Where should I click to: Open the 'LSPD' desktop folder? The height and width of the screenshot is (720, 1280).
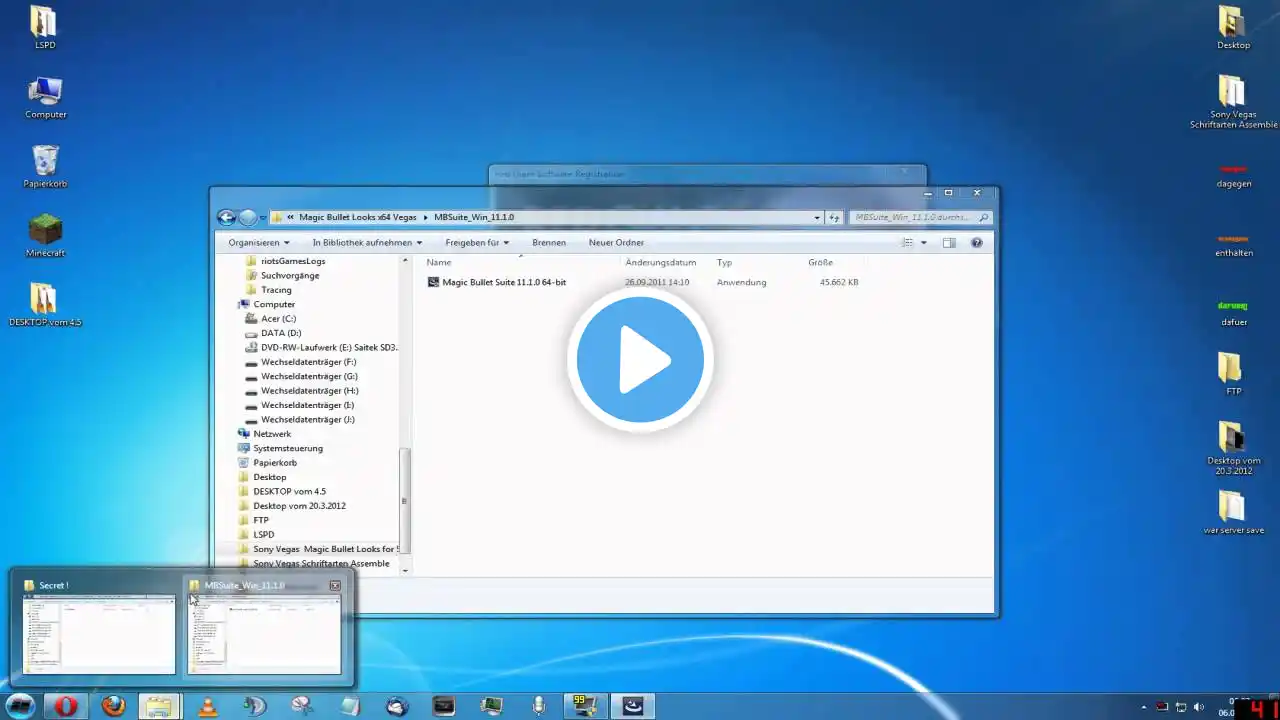[x=45, y=28]
